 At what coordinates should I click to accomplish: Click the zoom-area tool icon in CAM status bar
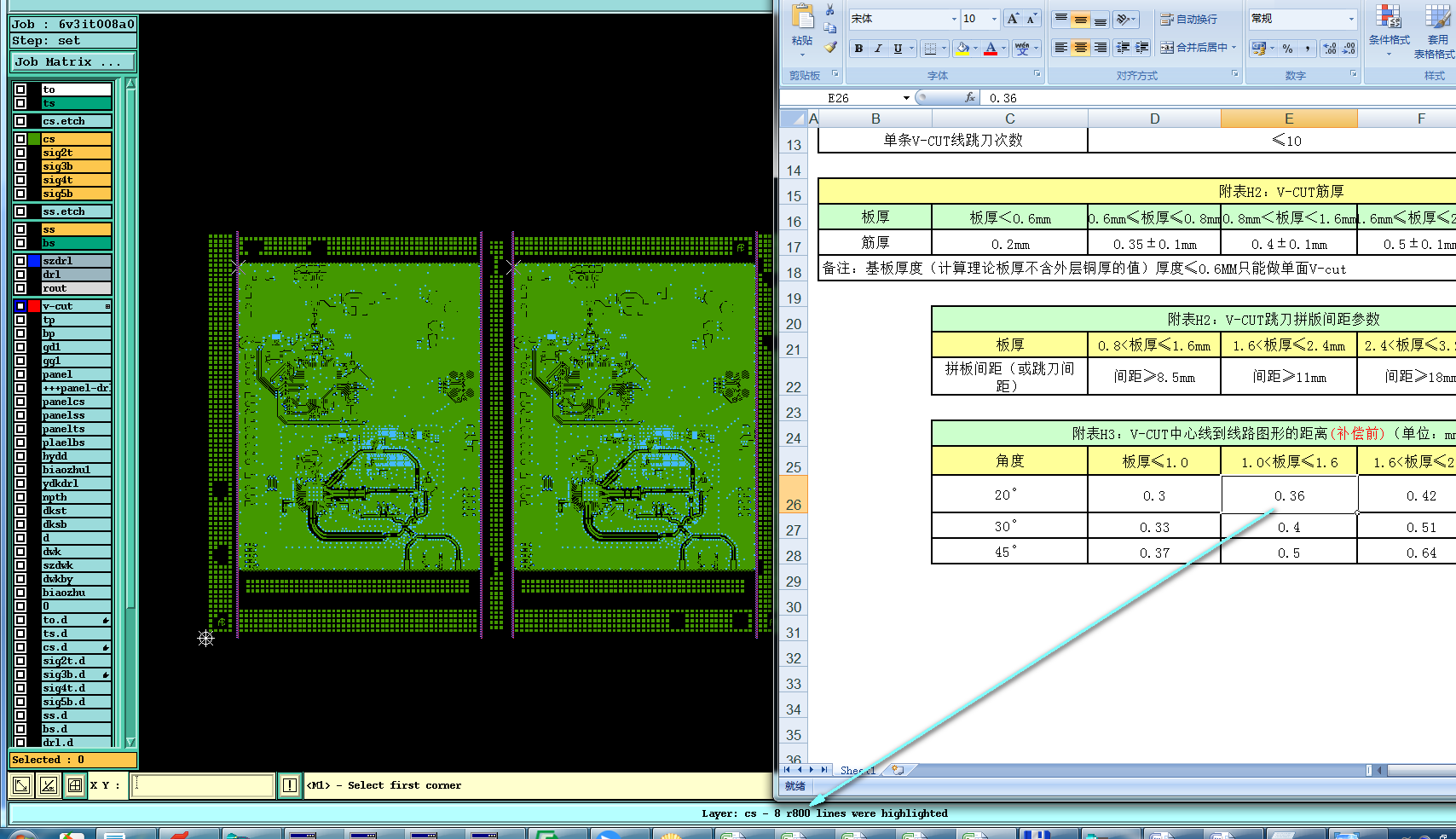point(22,785)
